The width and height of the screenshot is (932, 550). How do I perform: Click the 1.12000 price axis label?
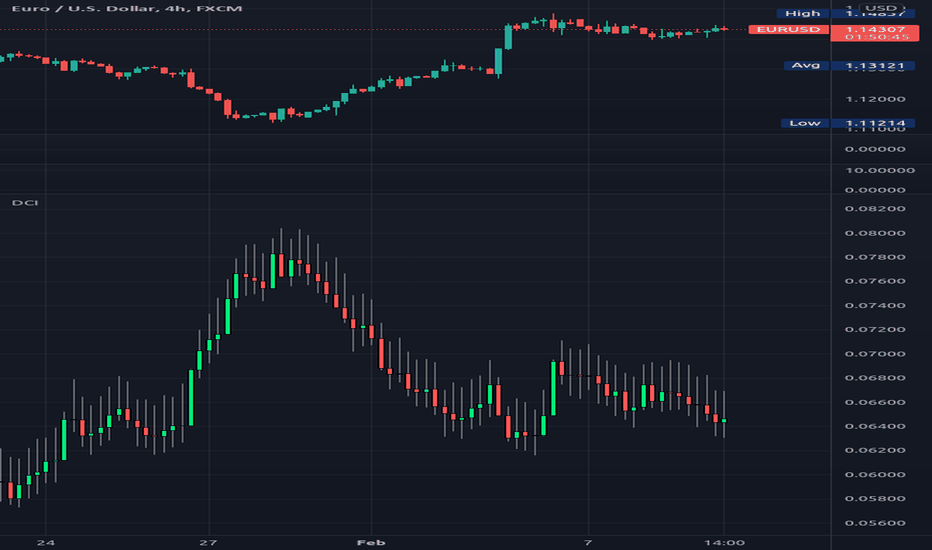[x=875, y=99]
